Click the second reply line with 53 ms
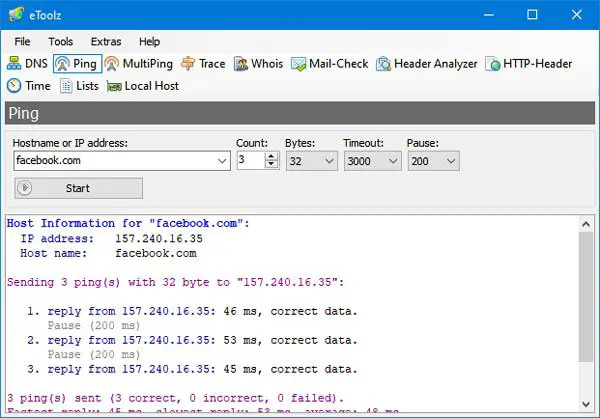This screenshot has width=600, height=418. pos(192,340)
